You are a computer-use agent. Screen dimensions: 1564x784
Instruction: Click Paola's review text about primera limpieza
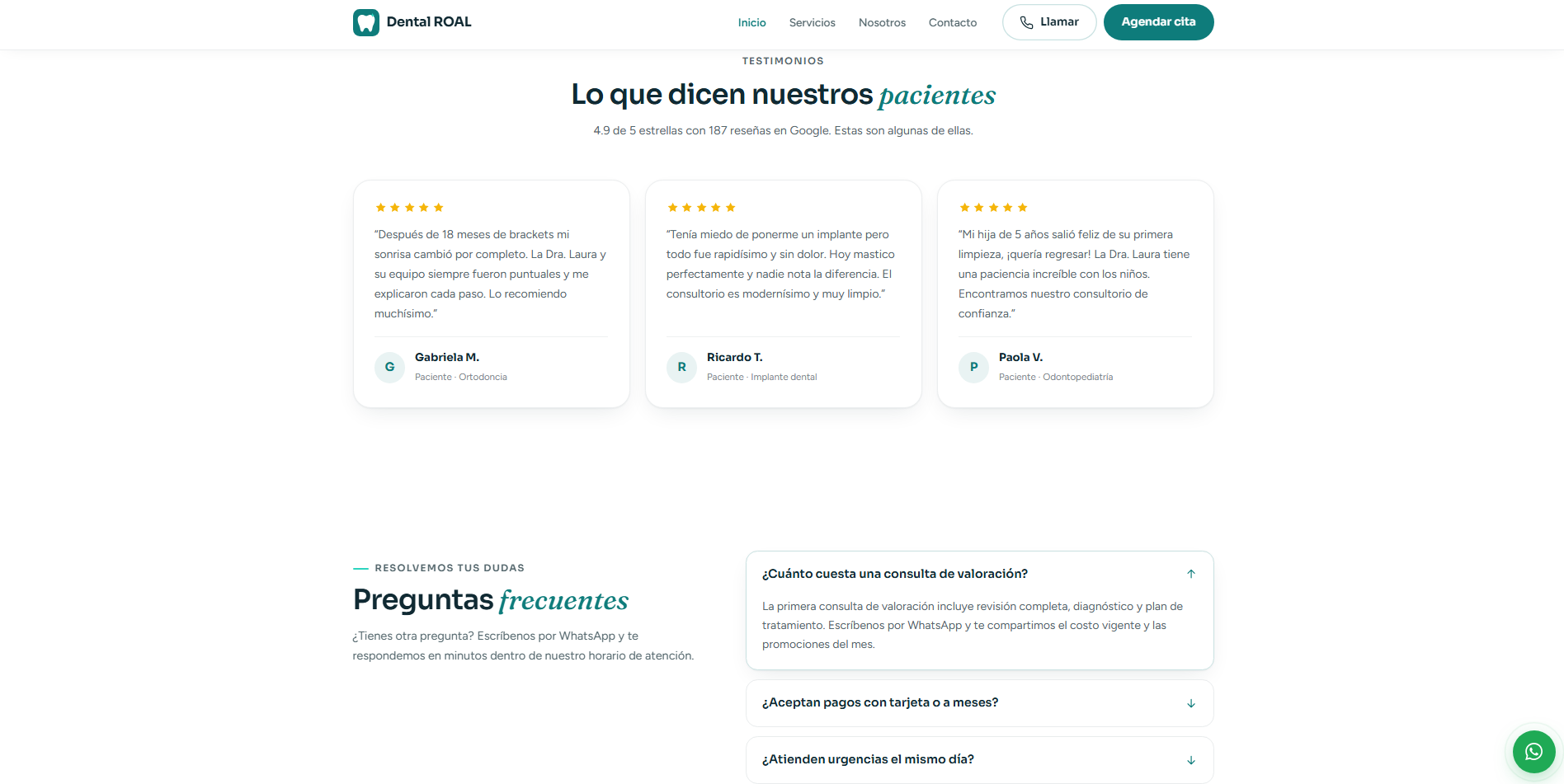(x=1075, y=274)
